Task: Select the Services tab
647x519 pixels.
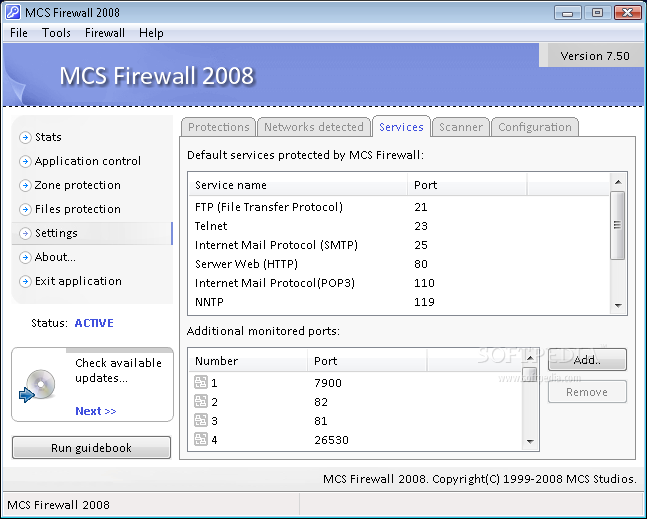Action: point(401,127)
